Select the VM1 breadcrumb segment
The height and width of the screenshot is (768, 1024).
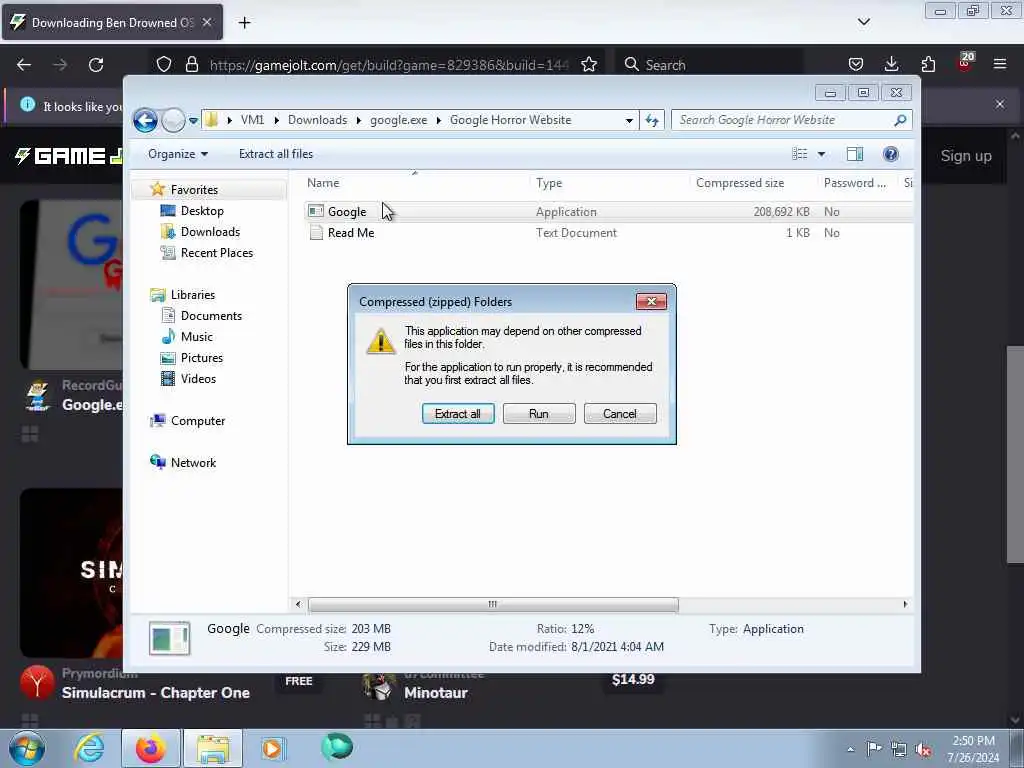252,120
